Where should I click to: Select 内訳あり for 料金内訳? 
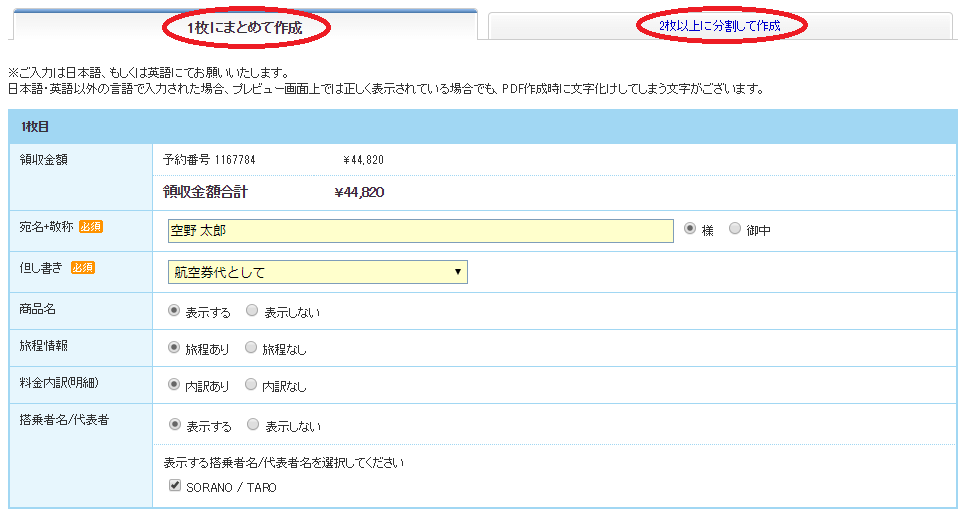174,384
